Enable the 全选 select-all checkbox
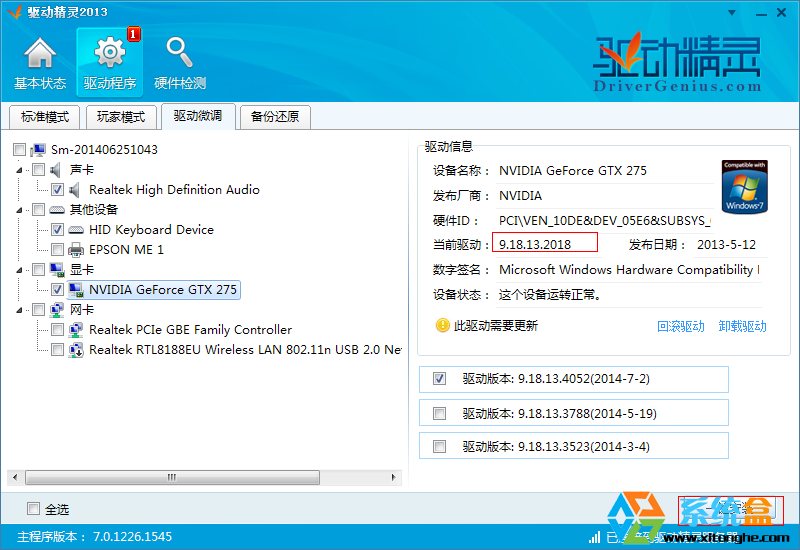Screen dimensions: 800x550 click(33, 509)
